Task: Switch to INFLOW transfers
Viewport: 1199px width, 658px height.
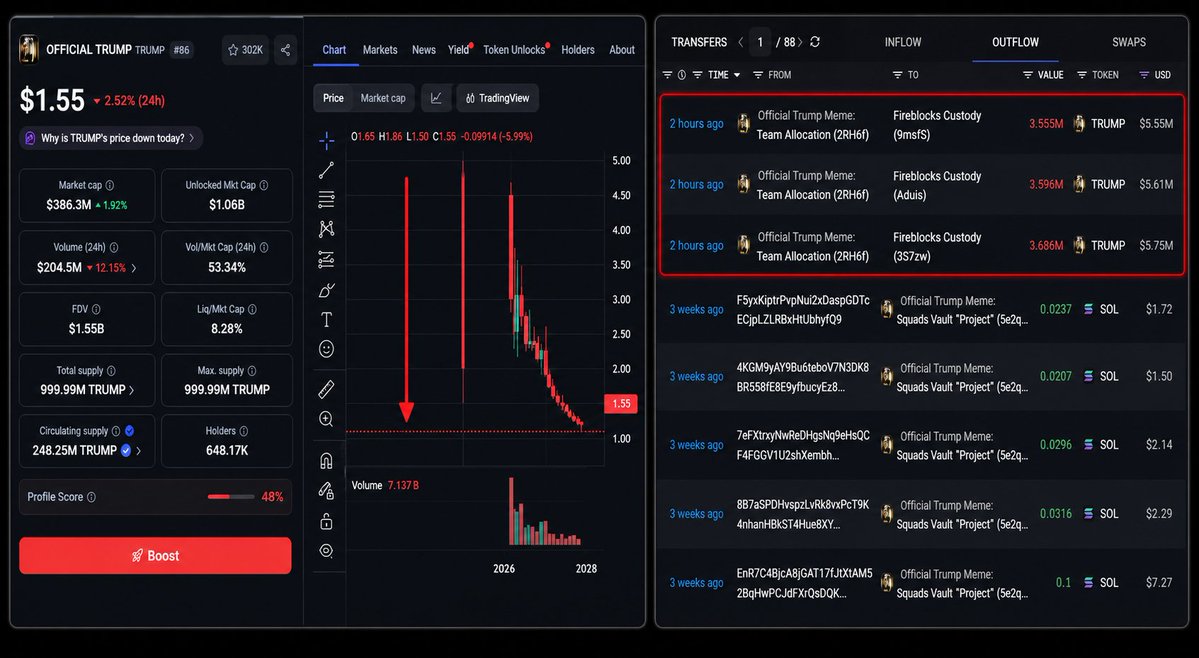Action: coord(903,42)
